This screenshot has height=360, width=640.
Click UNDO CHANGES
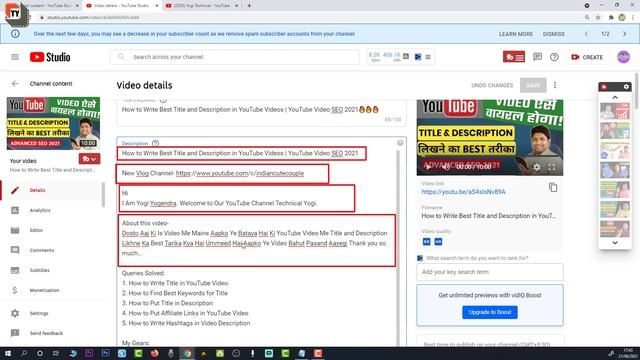pyautogui.click(x=492, y=85)
